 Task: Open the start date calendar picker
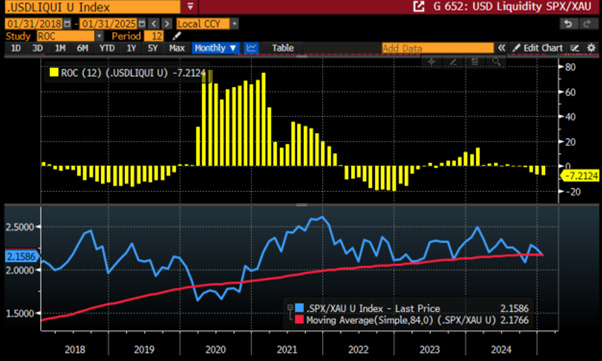pyautogui.click(x=67, y=24)
